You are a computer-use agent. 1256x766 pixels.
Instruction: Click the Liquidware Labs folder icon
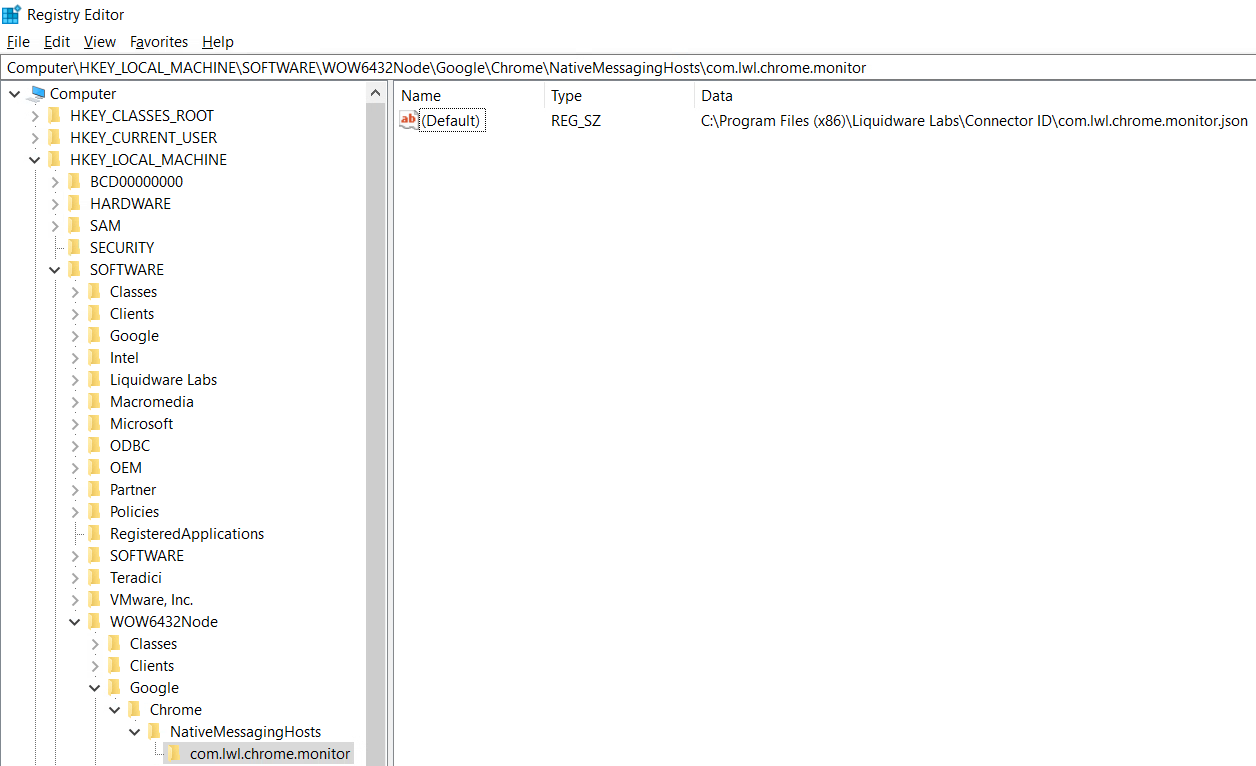(93, 379)
